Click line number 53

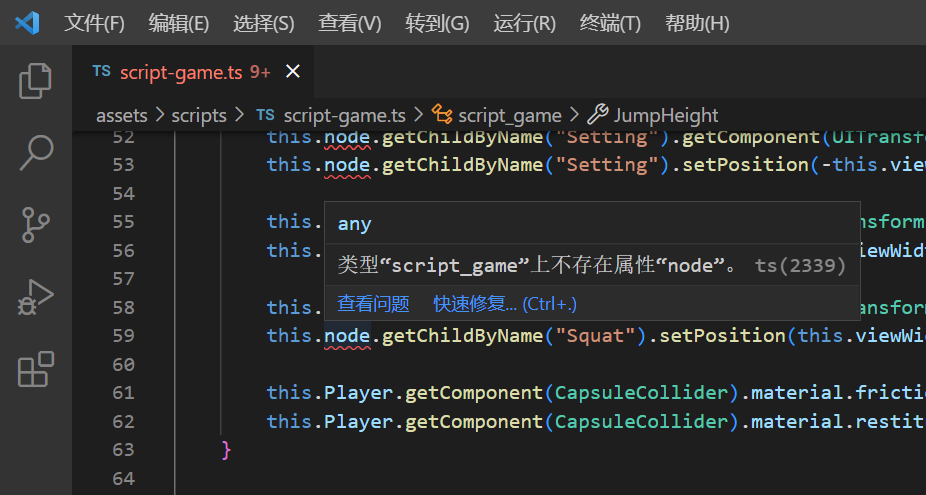(123, 164)
